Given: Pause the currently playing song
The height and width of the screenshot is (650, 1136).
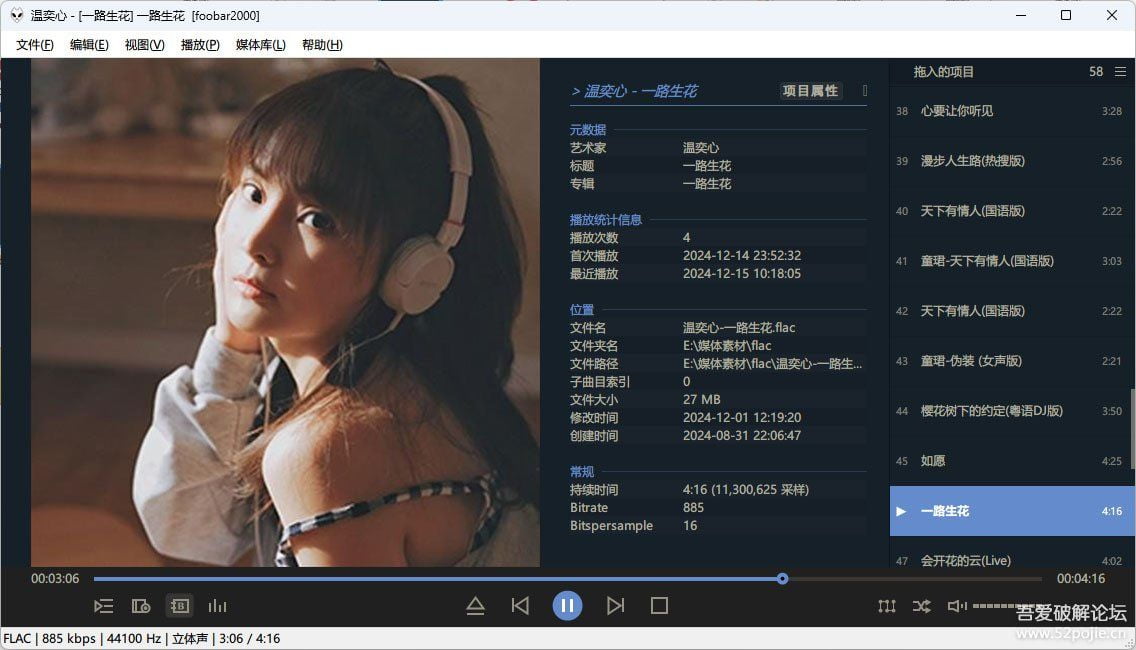Looking at the screenshot, I should tap(568, 605).
